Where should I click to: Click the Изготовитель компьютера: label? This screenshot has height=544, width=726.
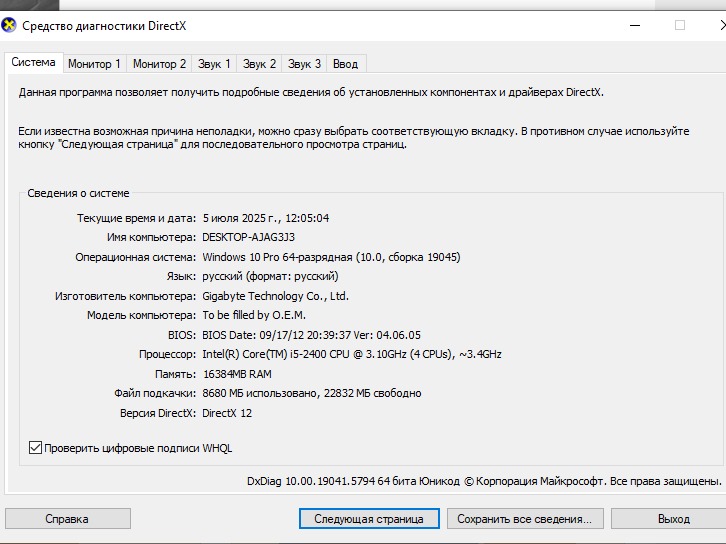125,296
